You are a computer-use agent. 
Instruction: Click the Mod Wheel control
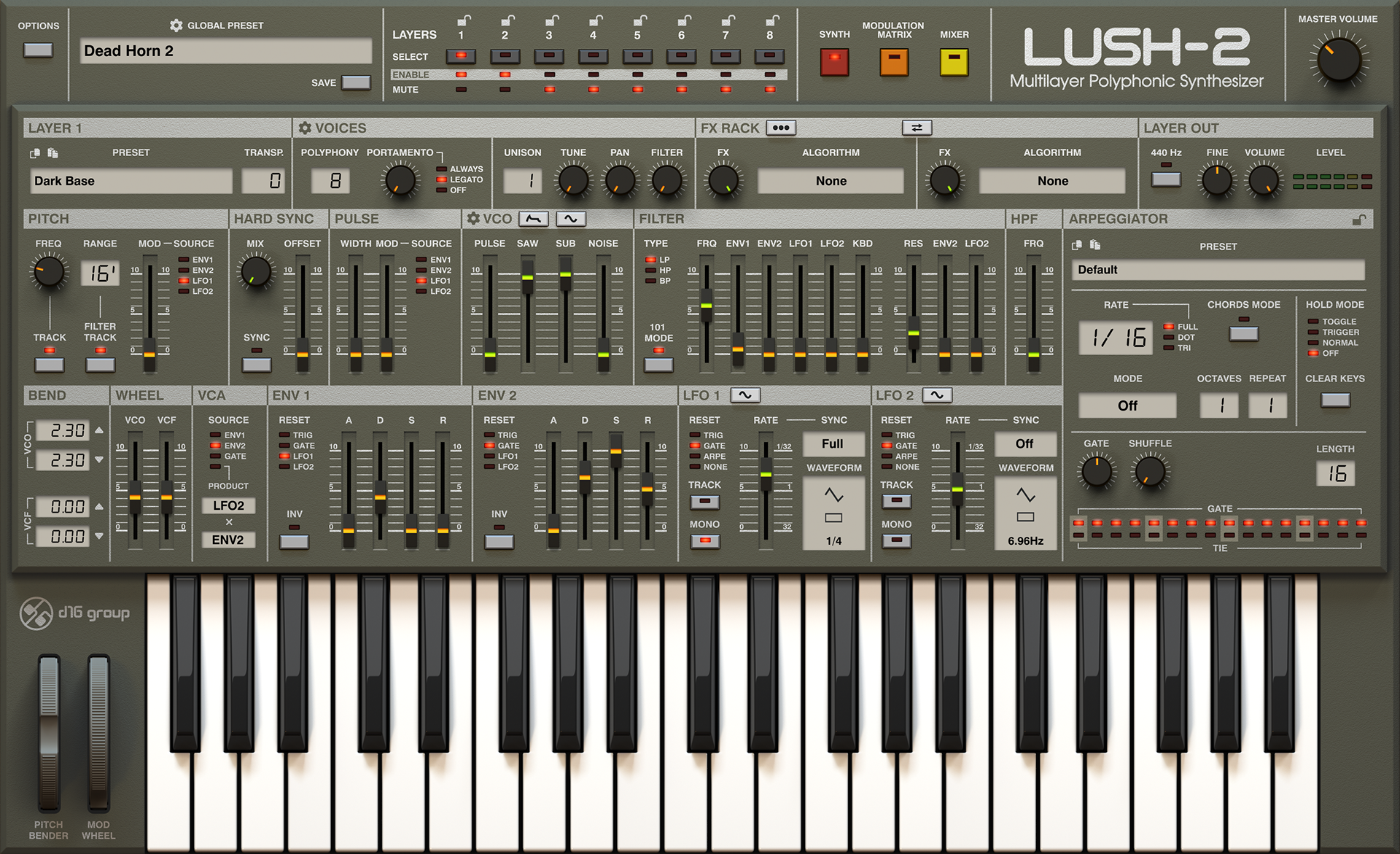98,733
